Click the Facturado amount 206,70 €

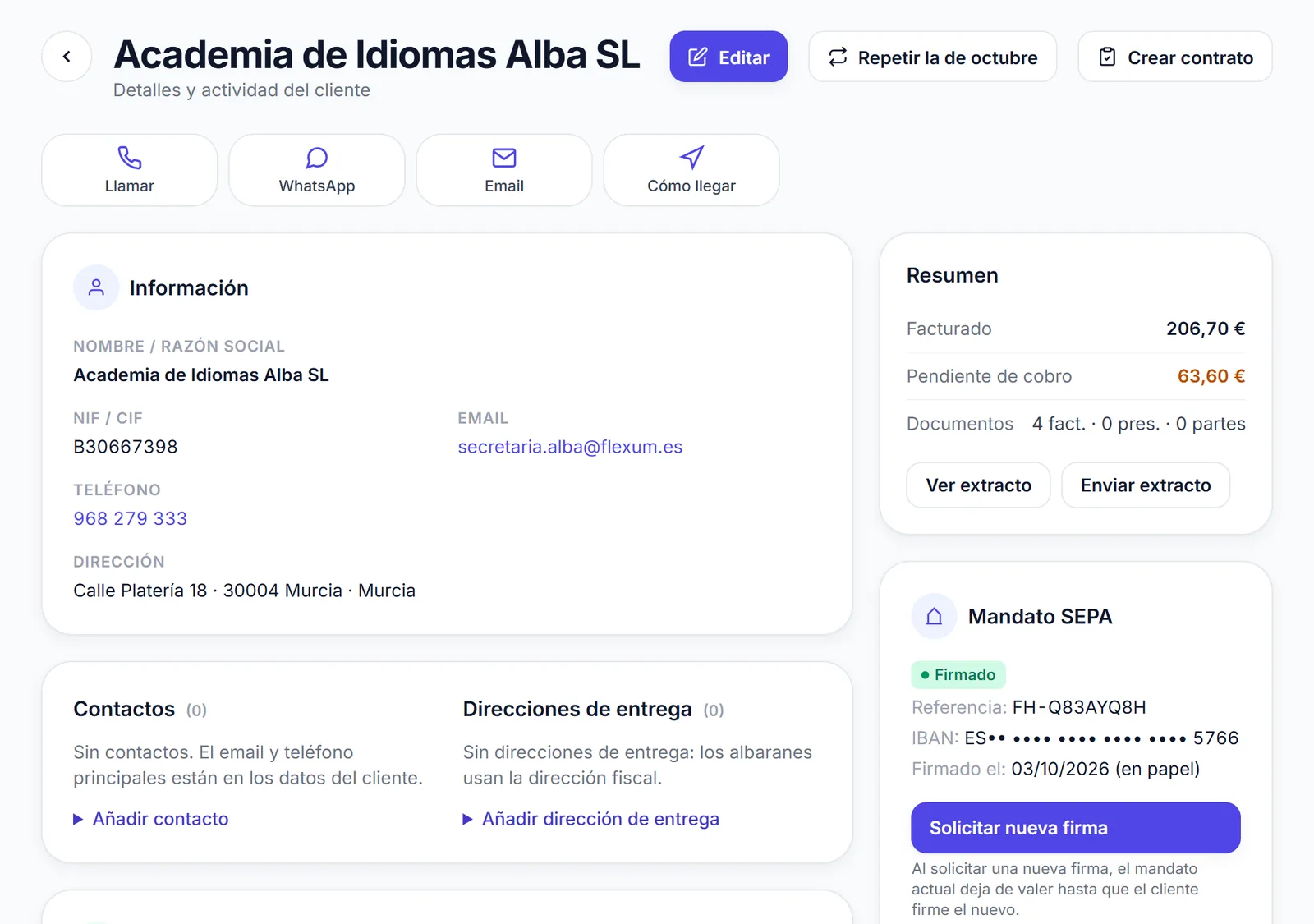click(x=1206, y=329)
